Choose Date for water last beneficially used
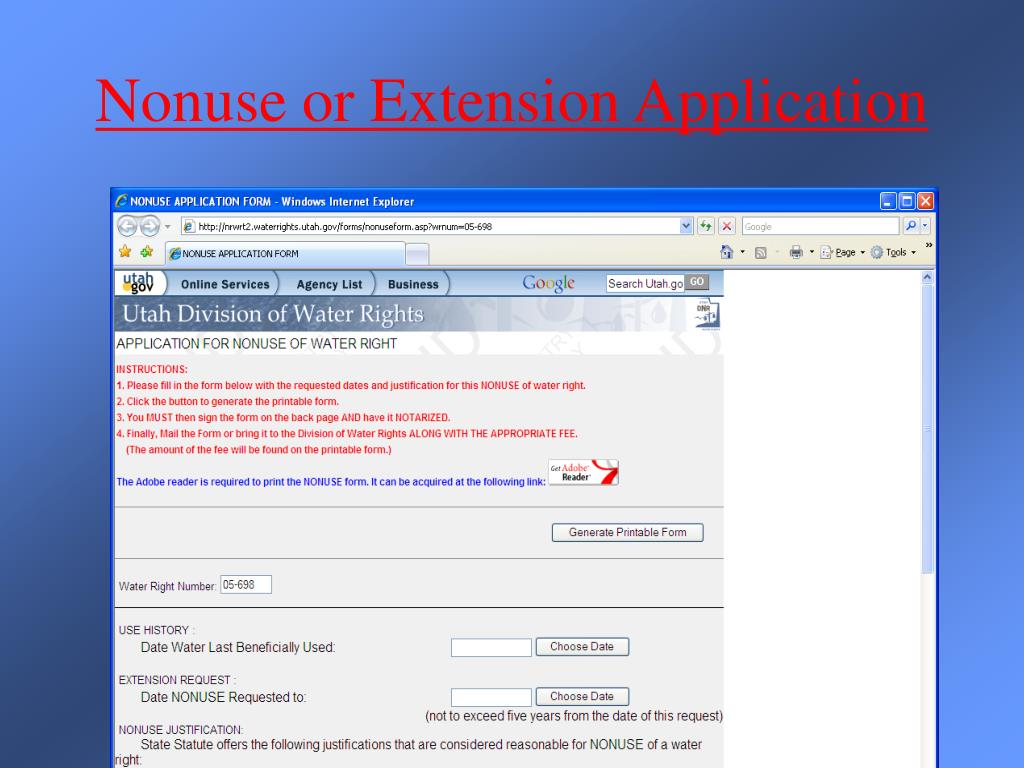Image resolution: width=1024 pixels, height=768 pixels. tap(583, 647)
